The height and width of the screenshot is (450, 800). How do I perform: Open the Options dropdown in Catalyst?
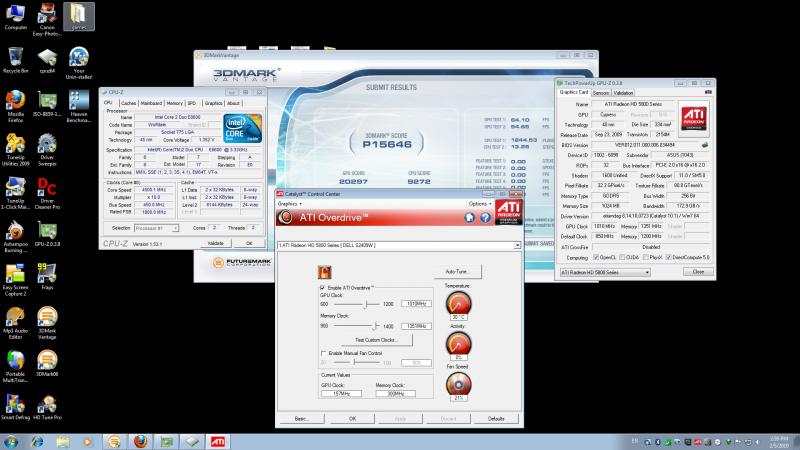[480, 204]
